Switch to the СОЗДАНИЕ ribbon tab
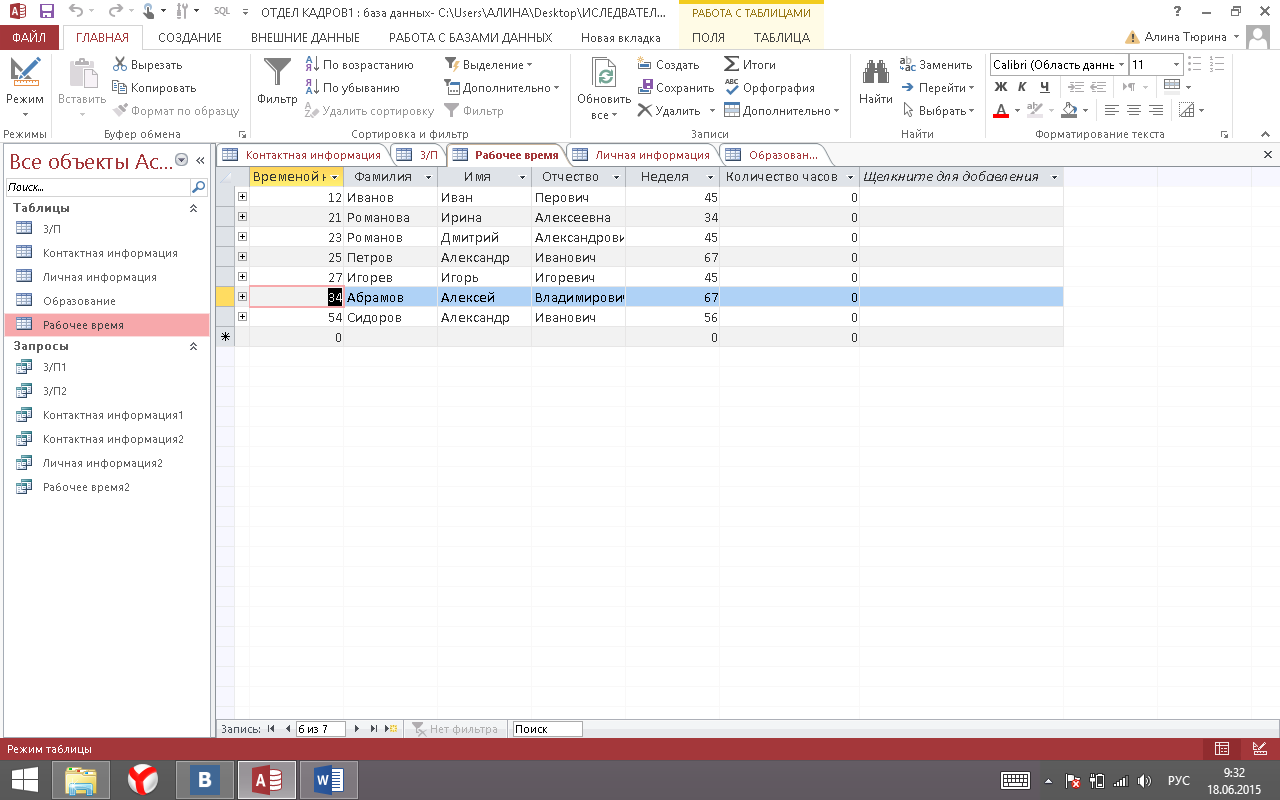1280x800 pixels. (x=189, y=38)
